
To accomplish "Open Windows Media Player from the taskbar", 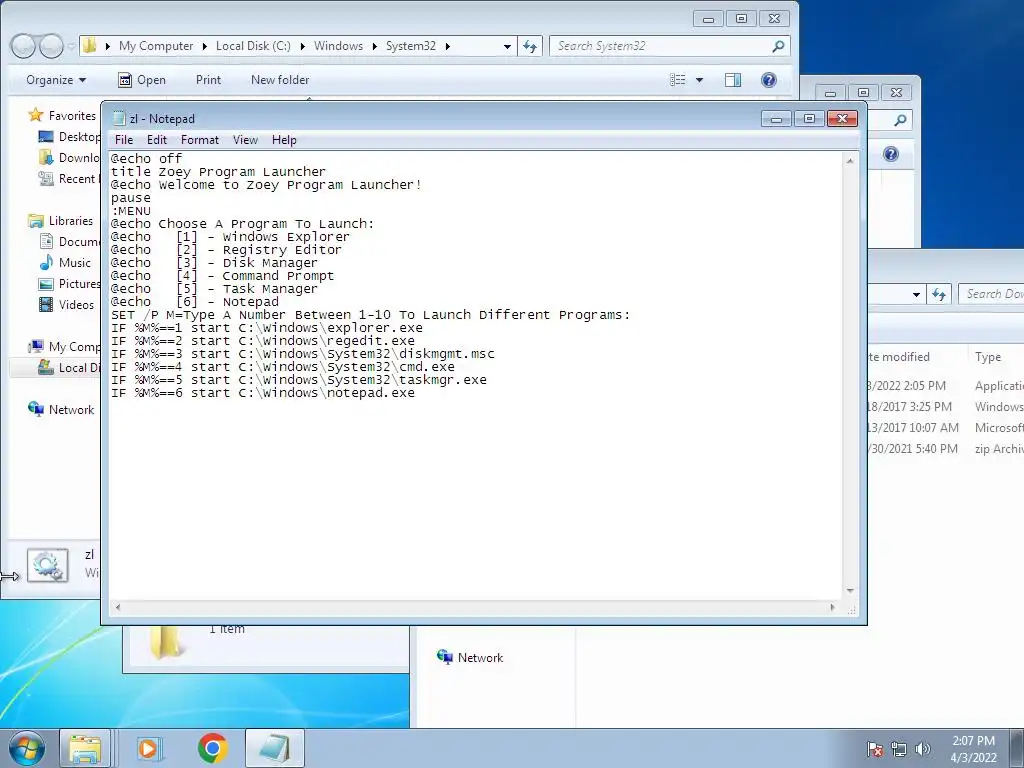I will (148, 748).
